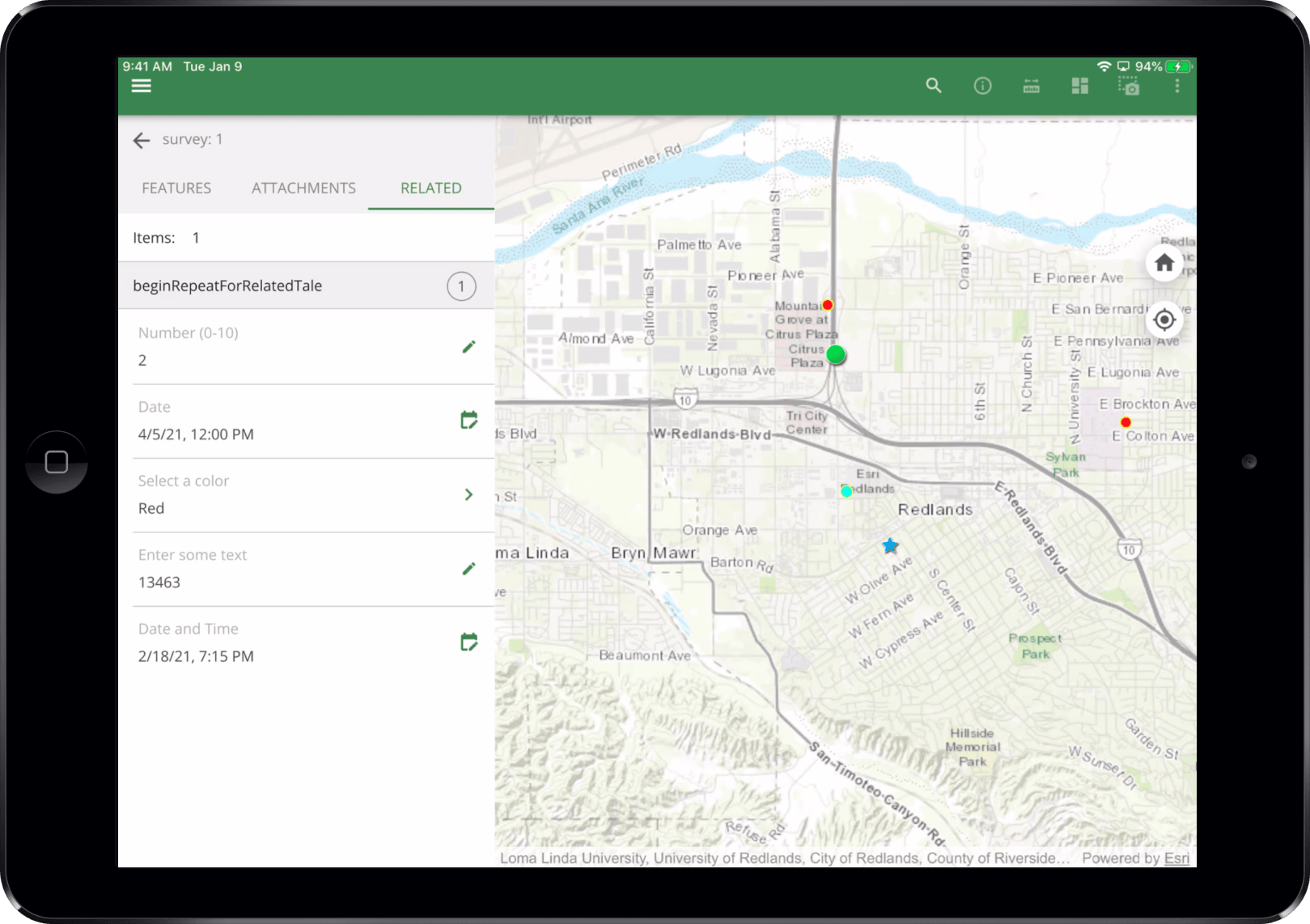Image resolution: width=1310 pixels, height=924 pixels.
Task: Open the Date and Time calendar picker
Action: click(469, 642)
